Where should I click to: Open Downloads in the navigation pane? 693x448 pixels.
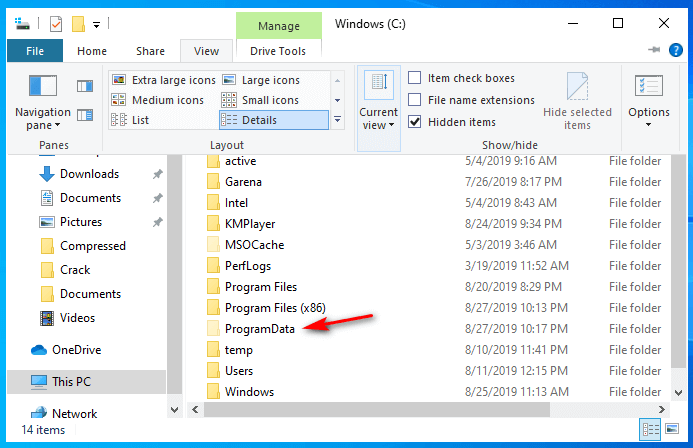pyautogui.click(x=89, y=174)
